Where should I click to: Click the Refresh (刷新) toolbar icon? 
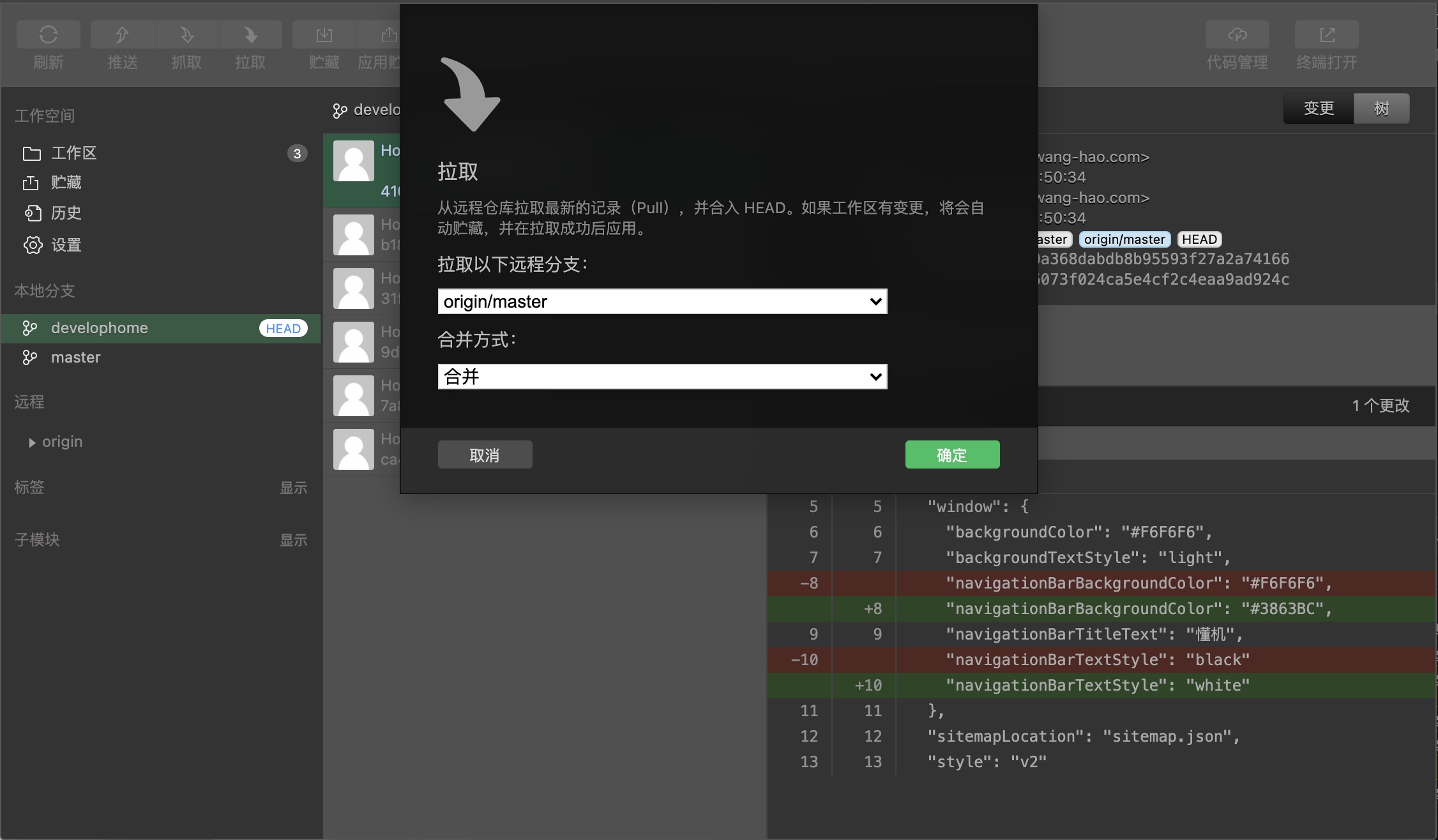coord(49,34)
